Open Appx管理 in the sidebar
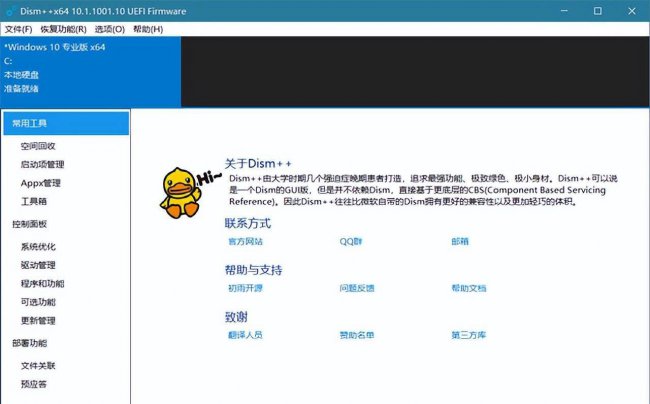Screen dimensions: 650x404 tap(41, 183)
